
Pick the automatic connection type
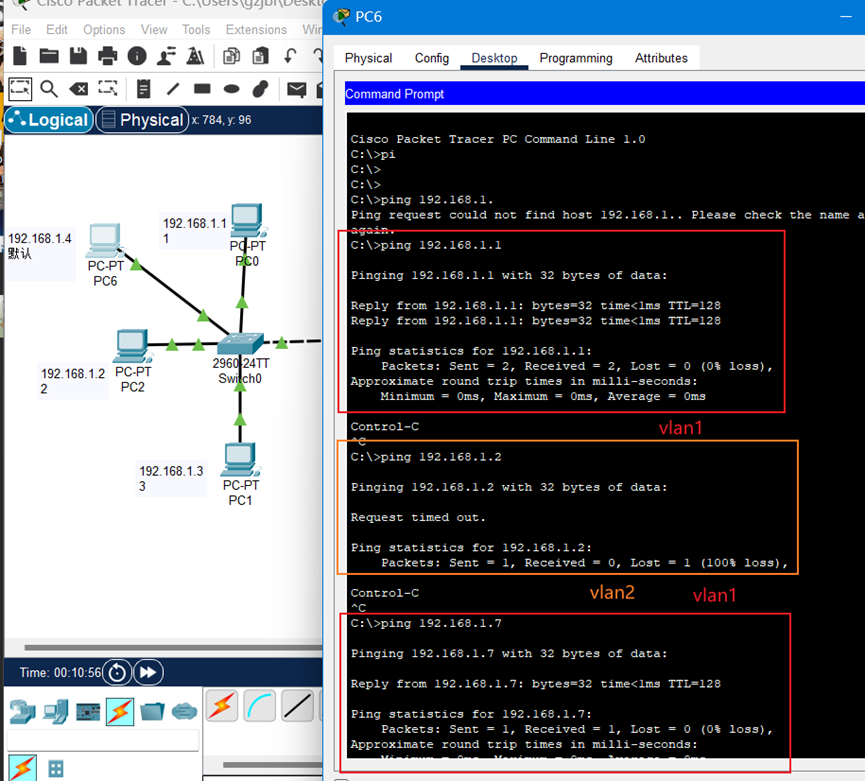coord(222,705)
